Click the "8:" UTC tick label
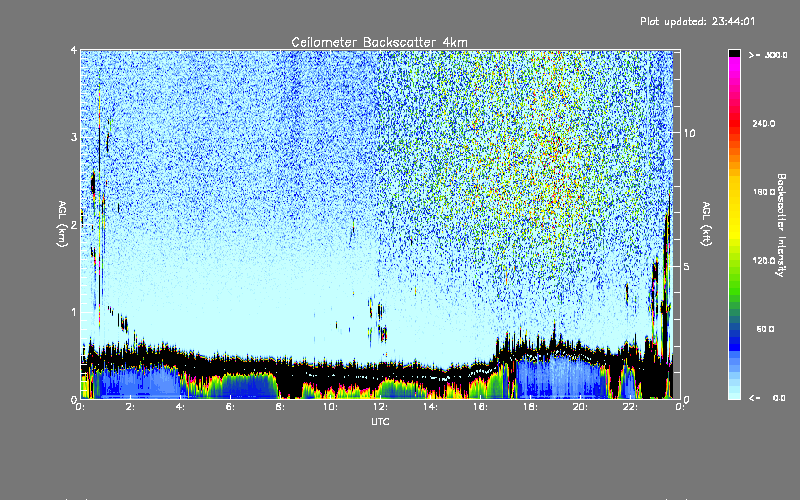This screenshot has height=500, width=800. point(280,407)
